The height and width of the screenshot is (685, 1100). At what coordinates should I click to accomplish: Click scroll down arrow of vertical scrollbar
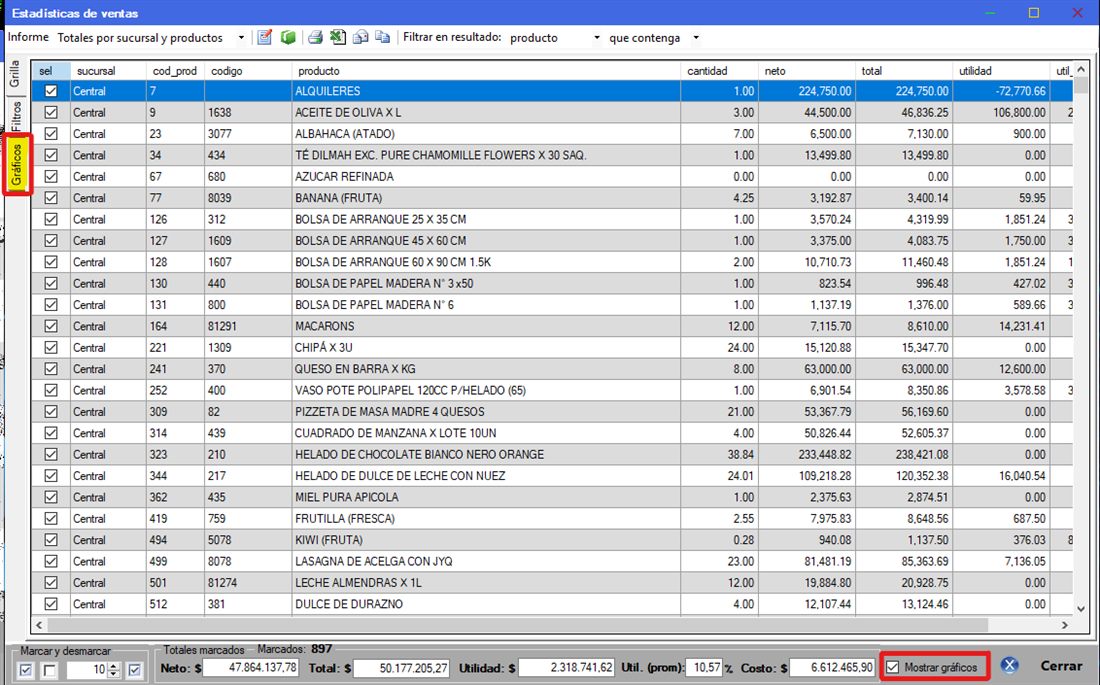pos(1080,609)
